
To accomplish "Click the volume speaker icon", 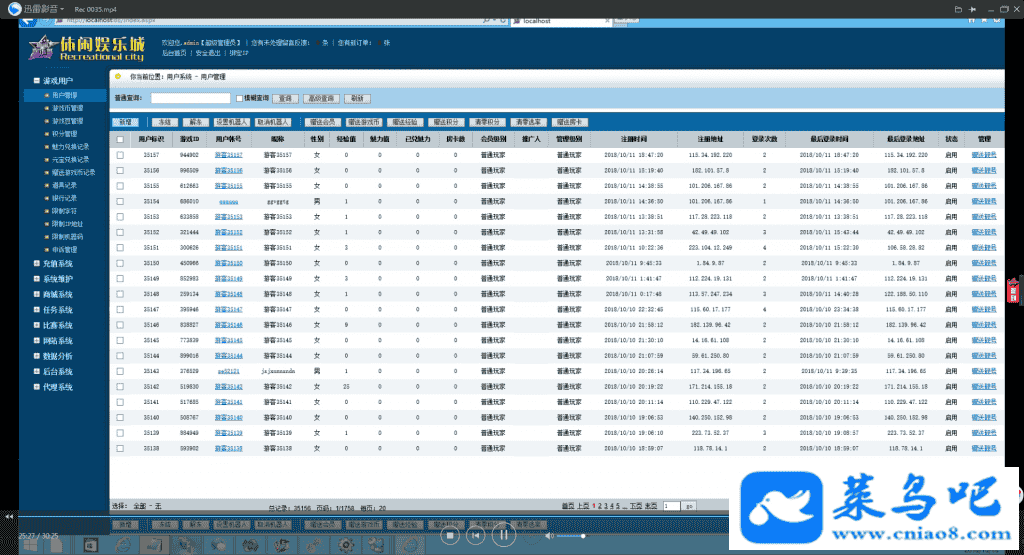I will (549, 537).
